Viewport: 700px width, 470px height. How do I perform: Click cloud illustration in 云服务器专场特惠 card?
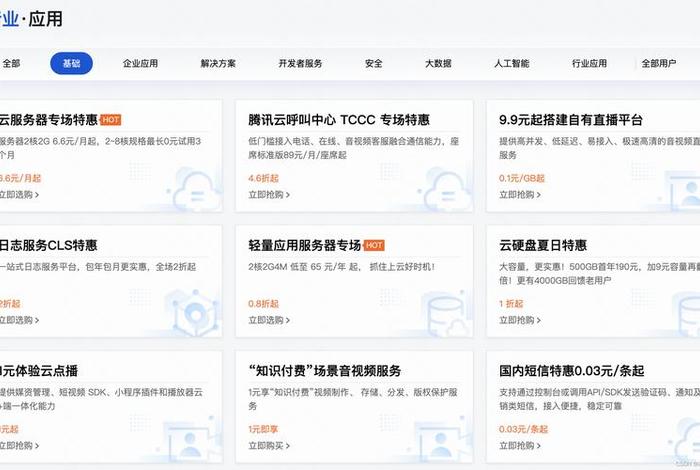(x=196, y=191)
